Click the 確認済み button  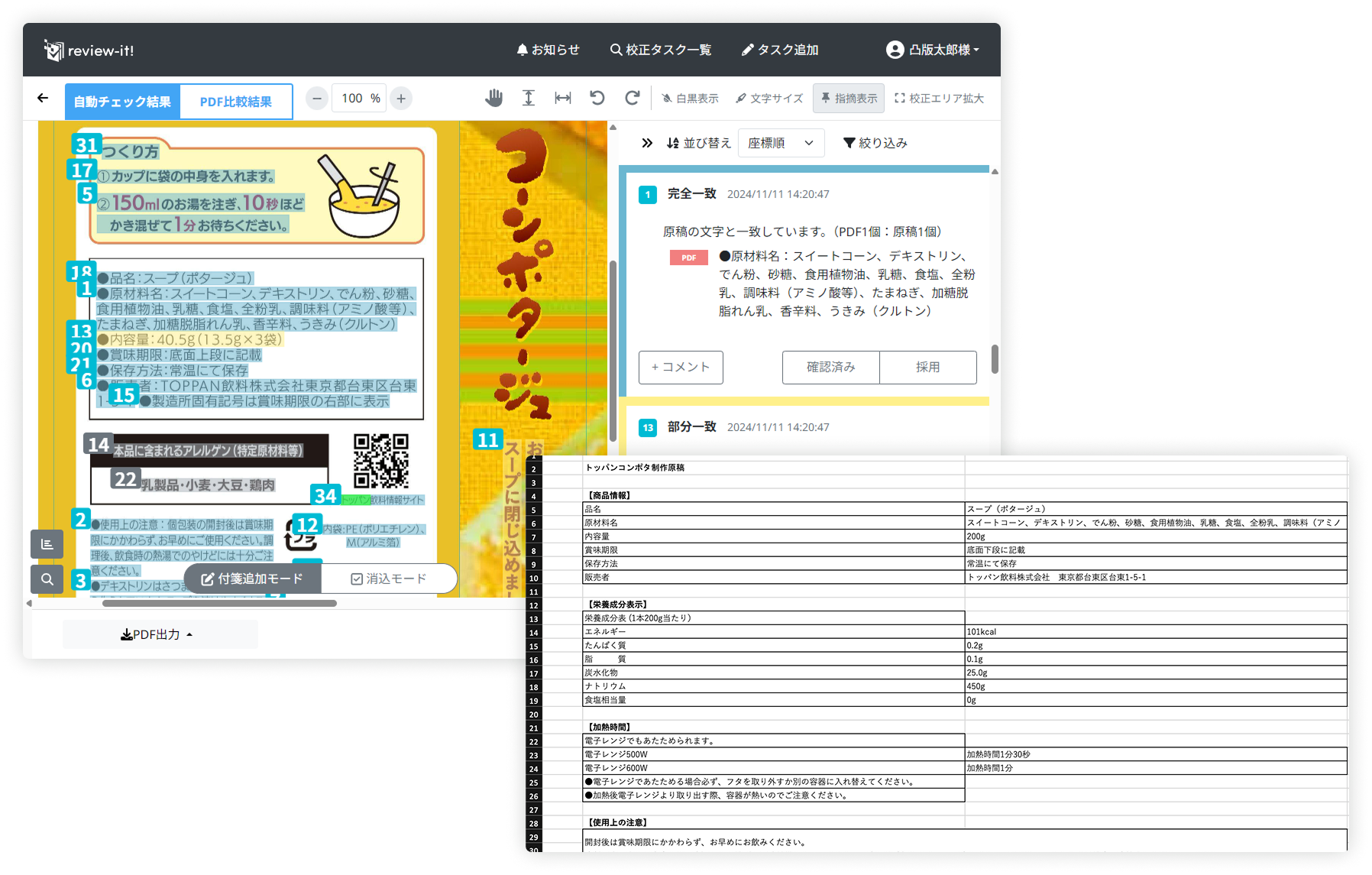[x=830, y=368]
